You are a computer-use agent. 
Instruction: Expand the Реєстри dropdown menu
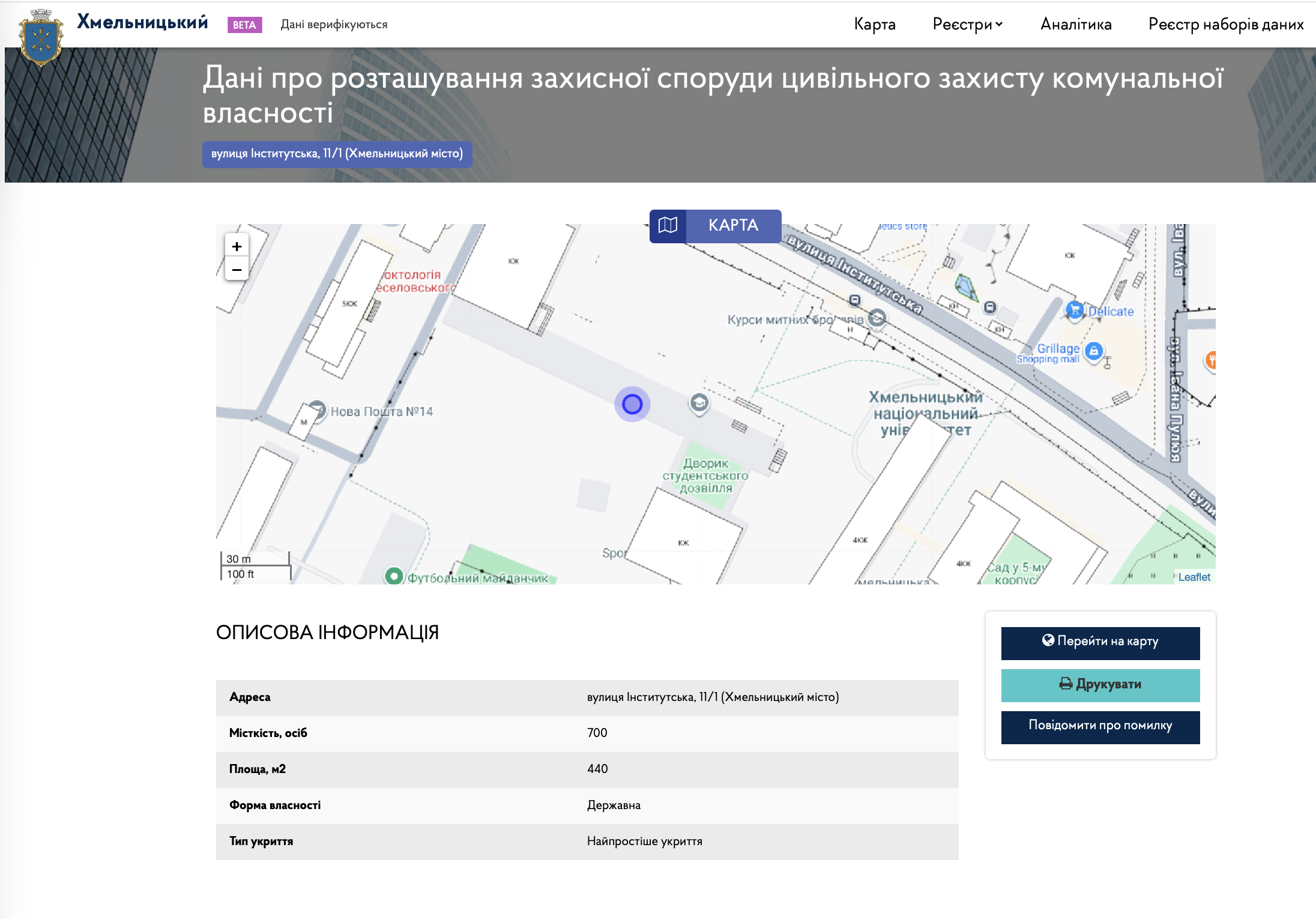click(x=967, y=24)
